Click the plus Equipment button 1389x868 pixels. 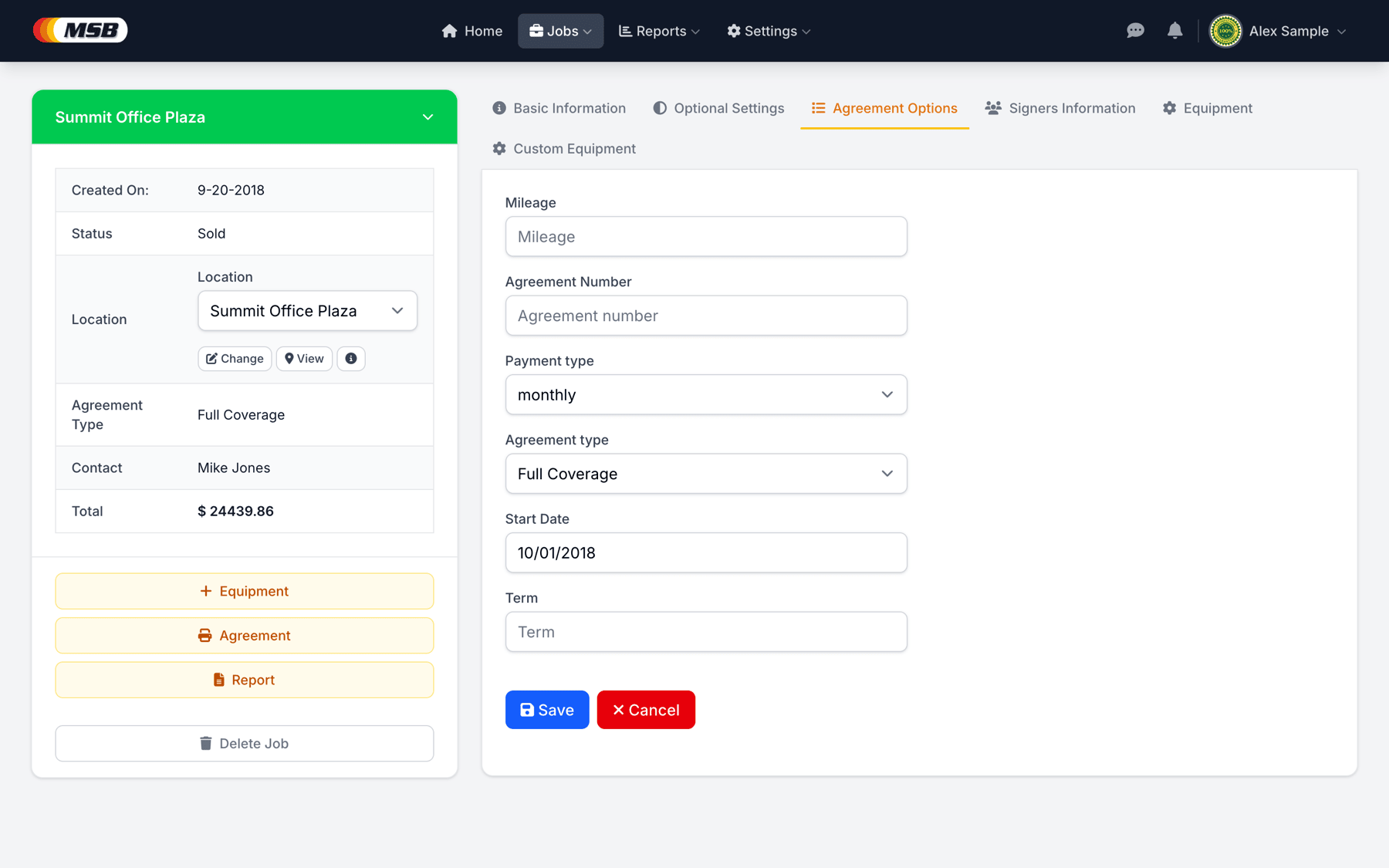coord(245,591)
